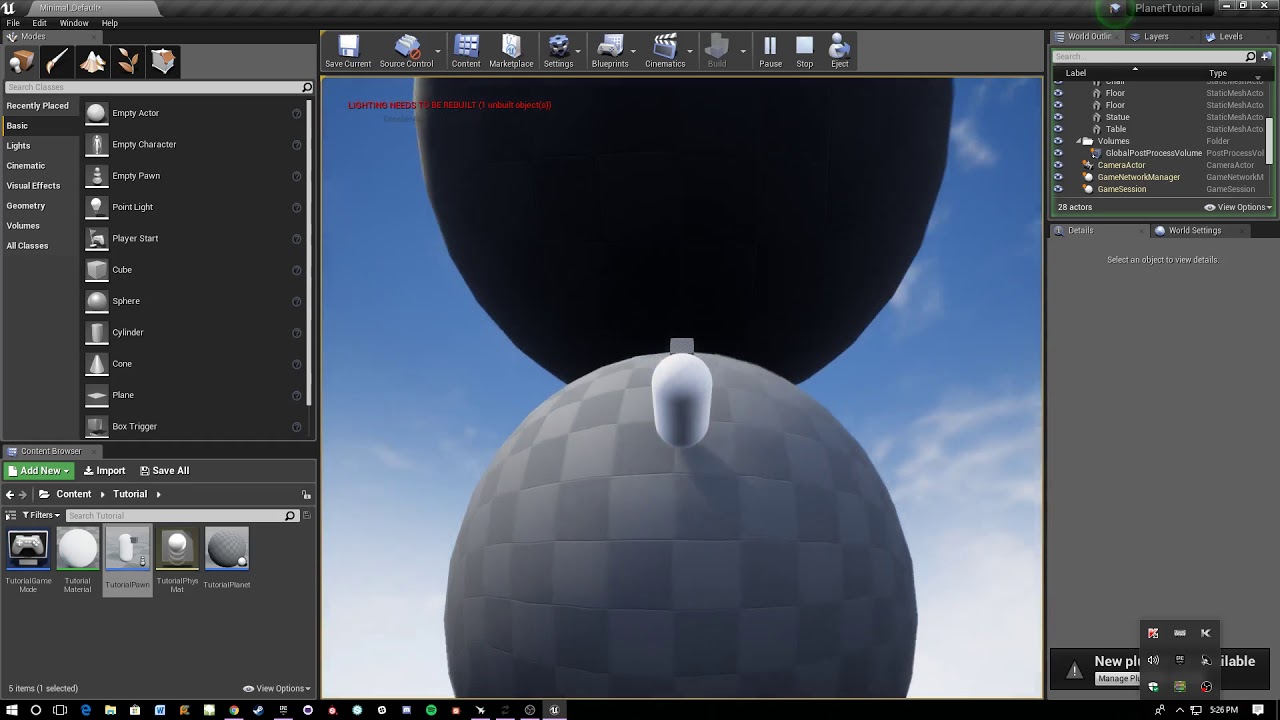1280x720 pixels.
Task: Select the Place mode icon
Action: click(21, 62)
